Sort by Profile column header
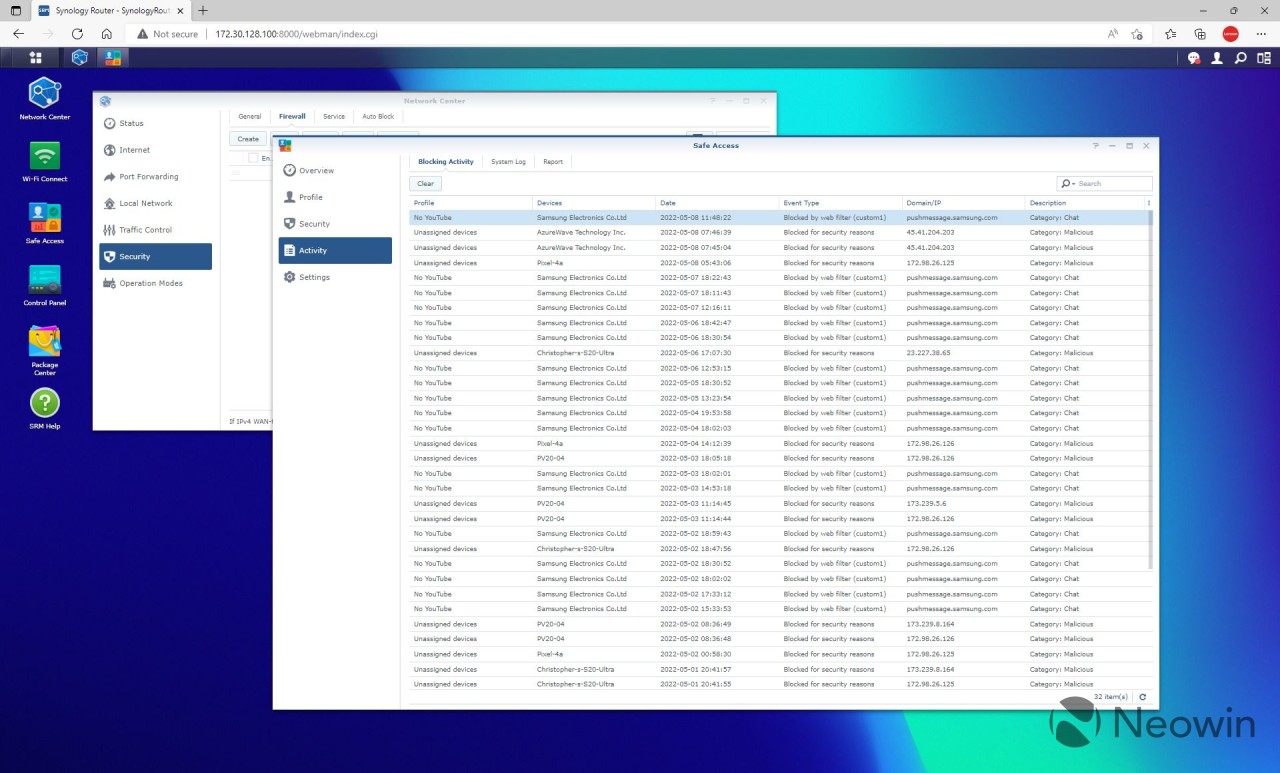The width and height of the screenshot is (1280, 773). coord(471,203)
